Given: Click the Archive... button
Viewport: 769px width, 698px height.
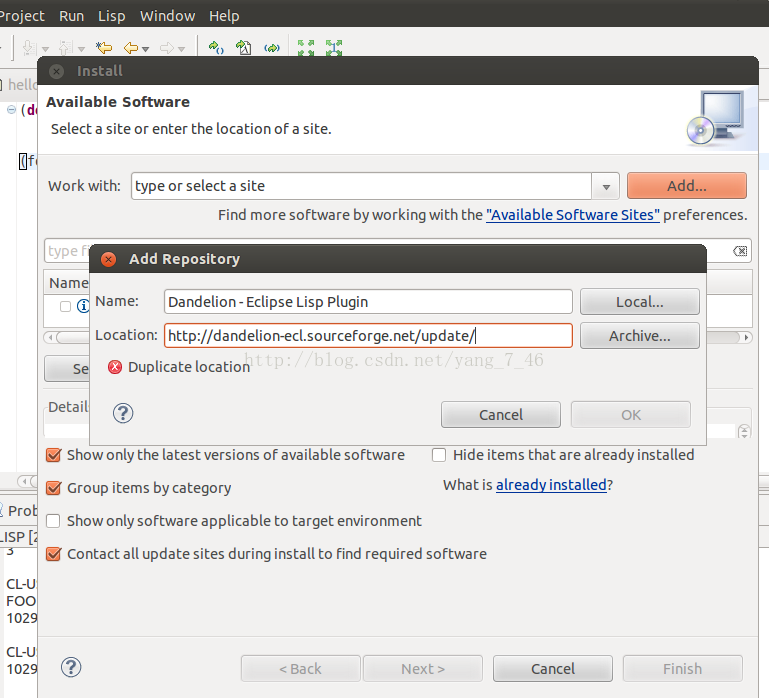Looking at the screenshot, I should pyautogui.click(x=640, y=336).
